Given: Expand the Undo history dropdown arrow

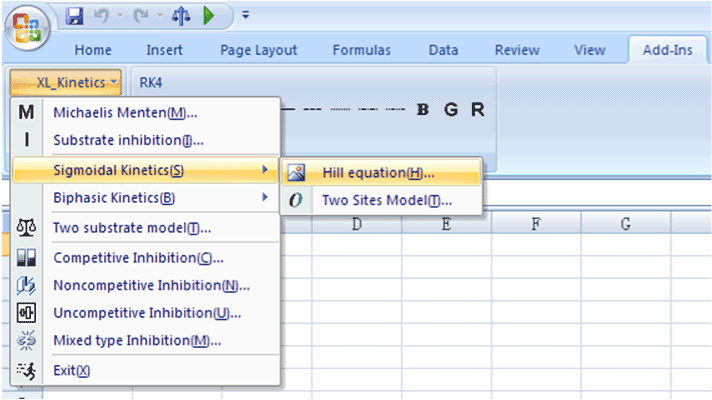Looking at the screenshot, I should point(120,16).
